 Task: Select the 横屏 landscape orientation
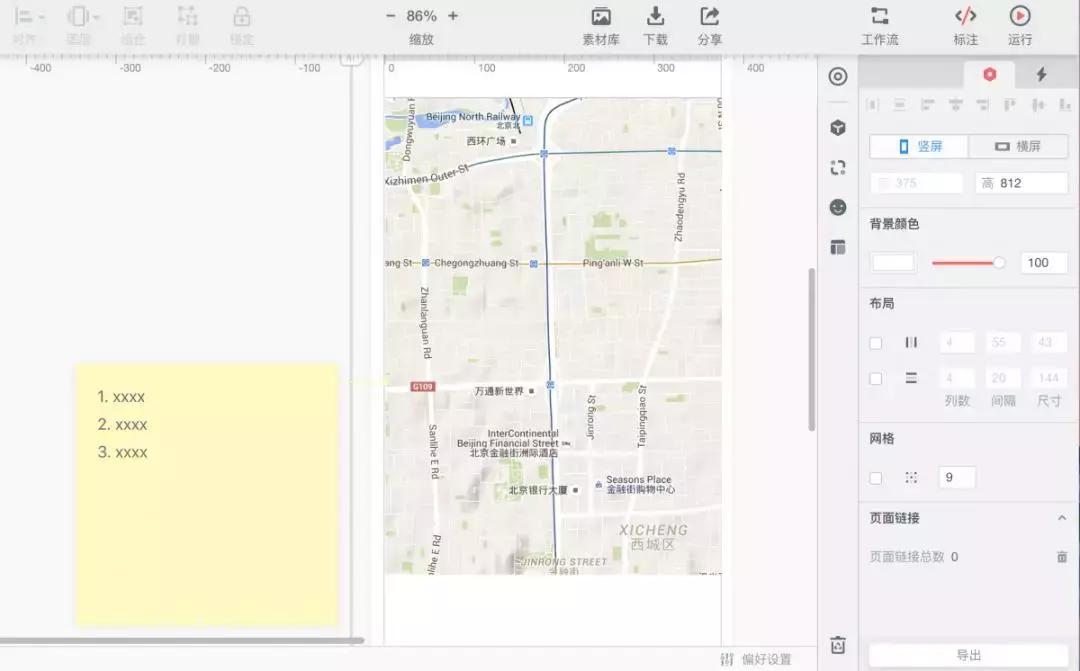pyautogui.click(x=1018, y=146)
